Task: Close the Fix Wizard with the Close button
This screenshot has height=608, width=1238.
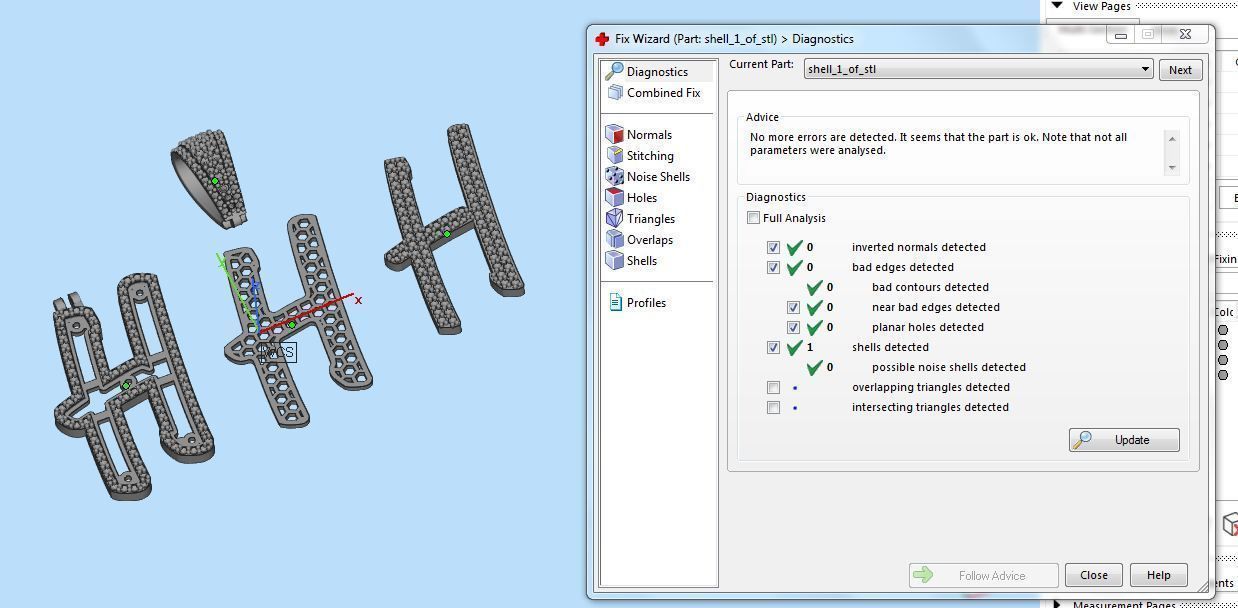Action: coord(1093,575)
